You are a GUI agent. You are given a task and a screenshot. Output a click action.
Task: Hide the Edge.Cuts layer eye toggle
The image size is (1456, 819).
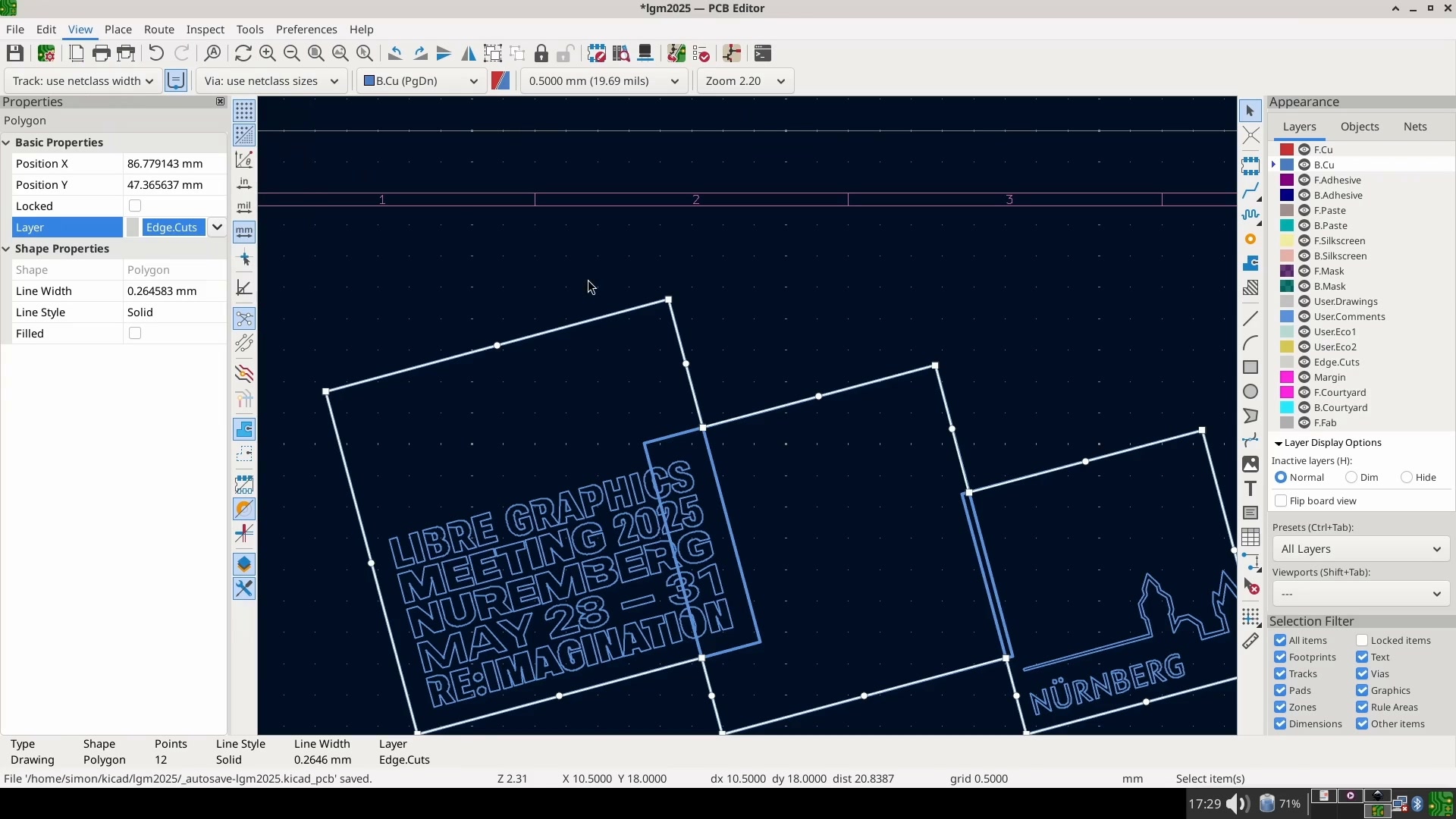1304,362
